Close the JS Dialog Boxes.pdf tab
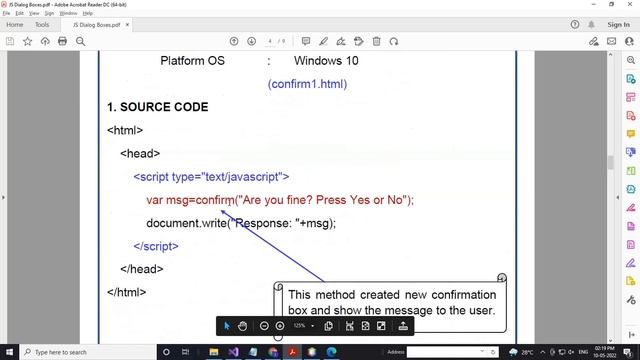Image resolution: width=640 pixels, height=360 pixels. 127,24
